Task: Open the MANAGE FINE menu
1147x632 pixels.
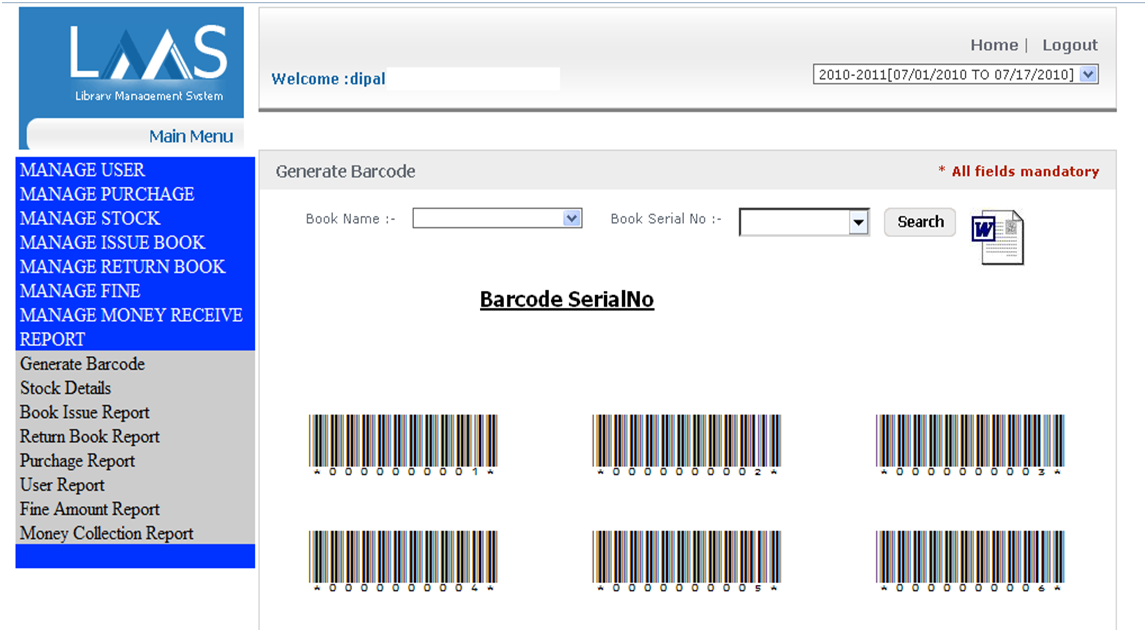Action: coord(80,290)
